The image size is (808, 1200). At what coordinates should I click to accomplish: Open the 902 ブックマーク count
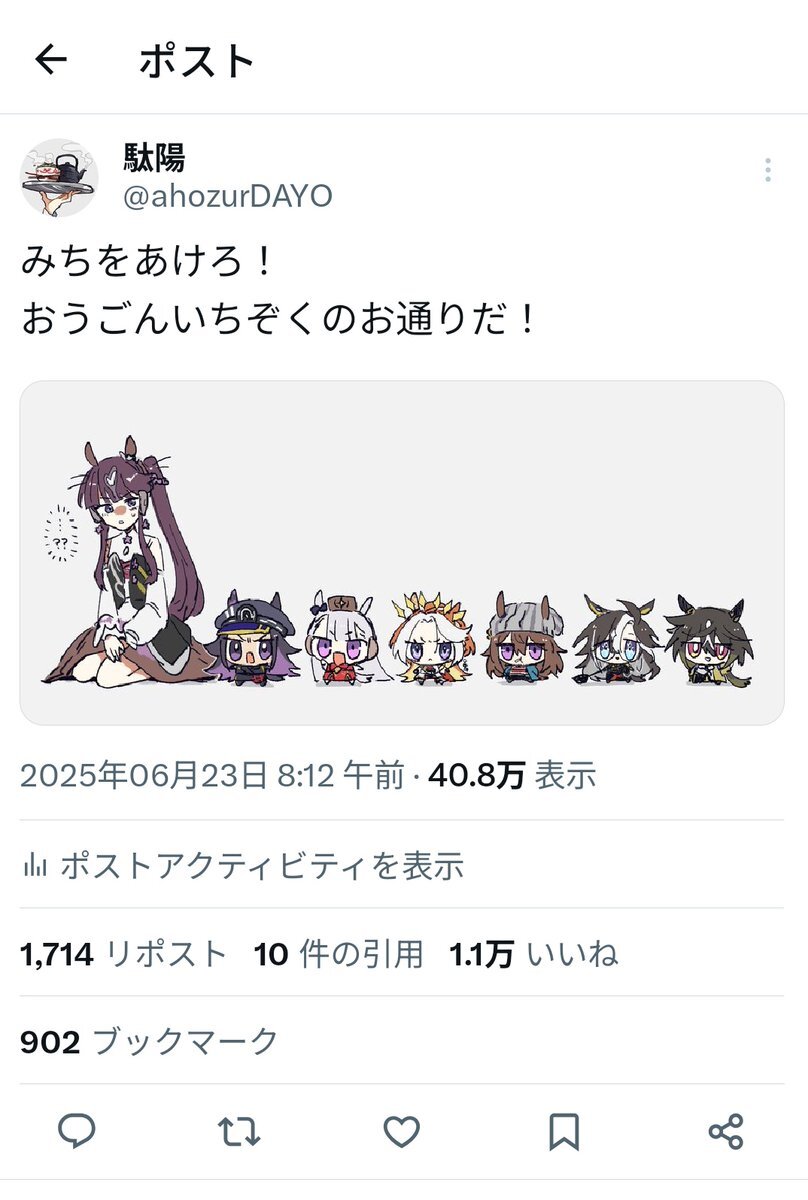(149, 1042)
